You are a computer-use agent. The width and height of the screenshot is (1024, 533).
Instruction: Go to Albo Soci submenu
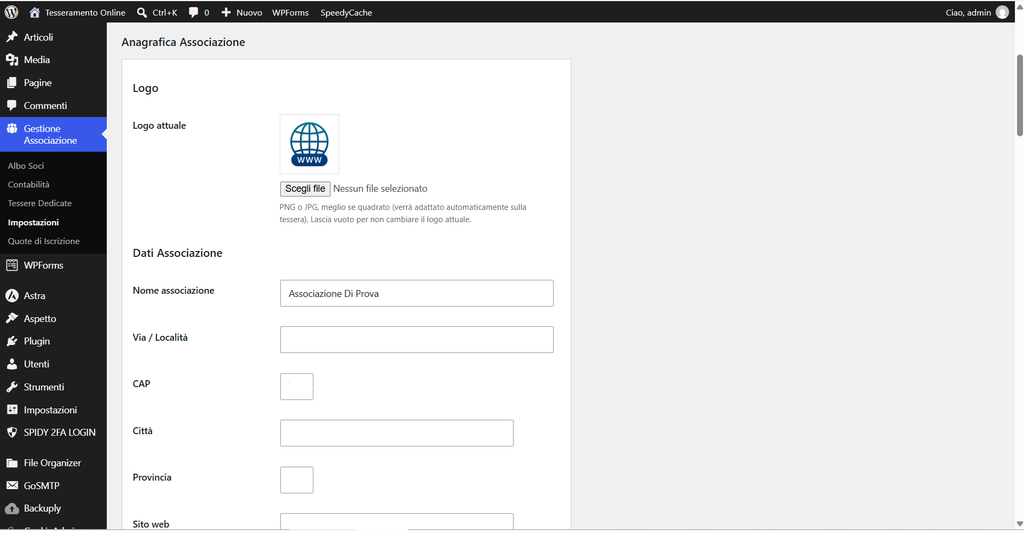point(26,166)
